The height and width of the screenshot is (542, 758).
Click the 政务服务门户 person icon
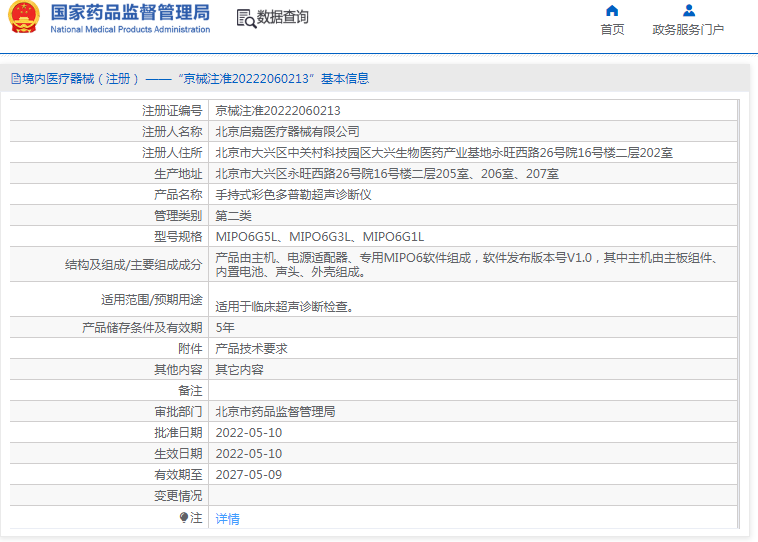(x=688, y=11)
